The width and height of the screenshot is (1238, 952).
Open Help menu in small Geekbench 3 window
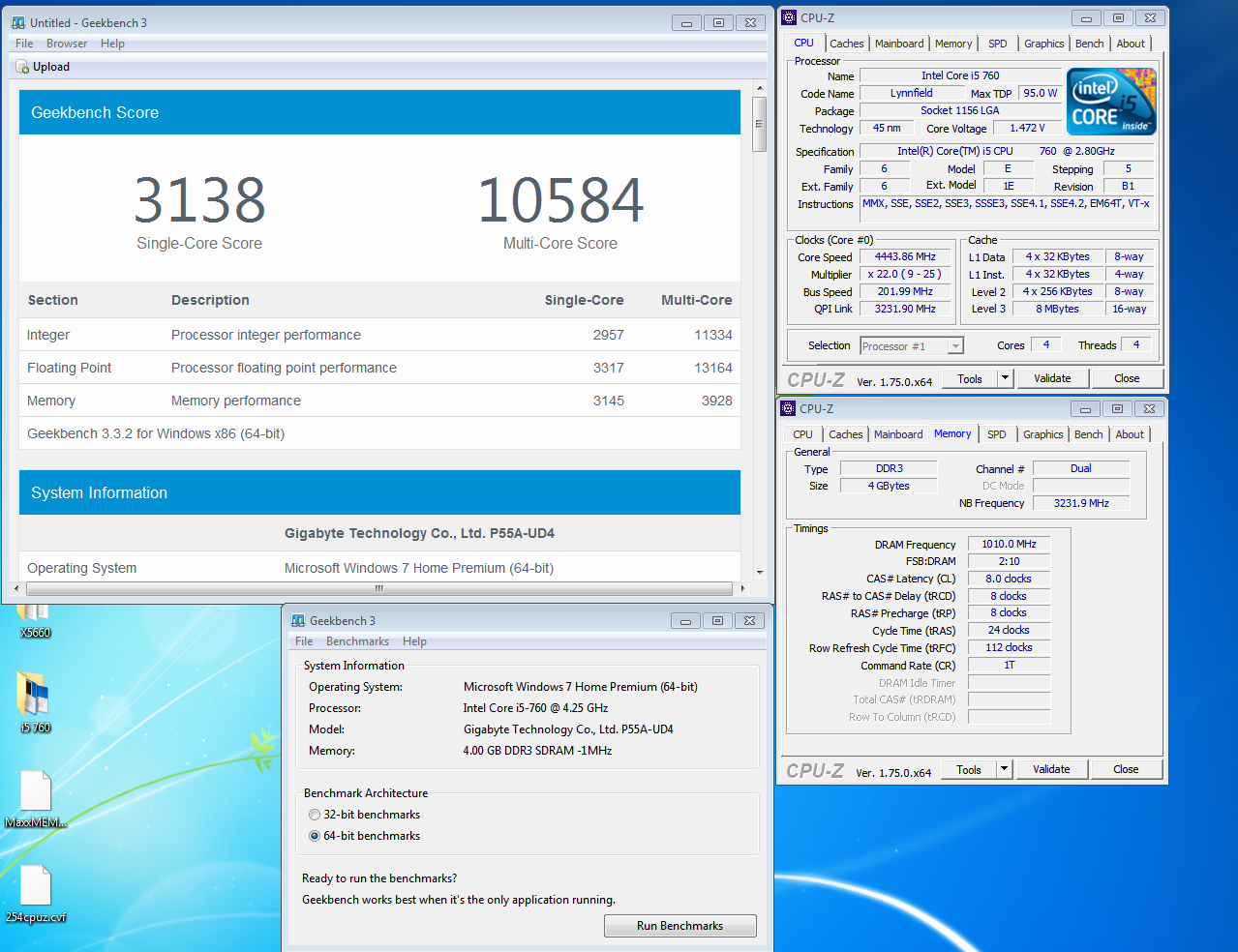pyautogui.click(x=414, y=641)
